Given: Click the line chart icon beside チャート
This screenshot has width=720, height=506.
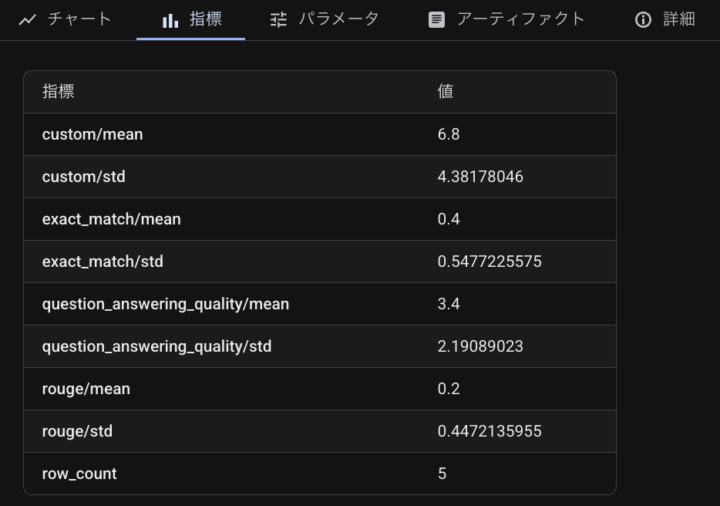Looking at the screenshot, I should point(27,20).
